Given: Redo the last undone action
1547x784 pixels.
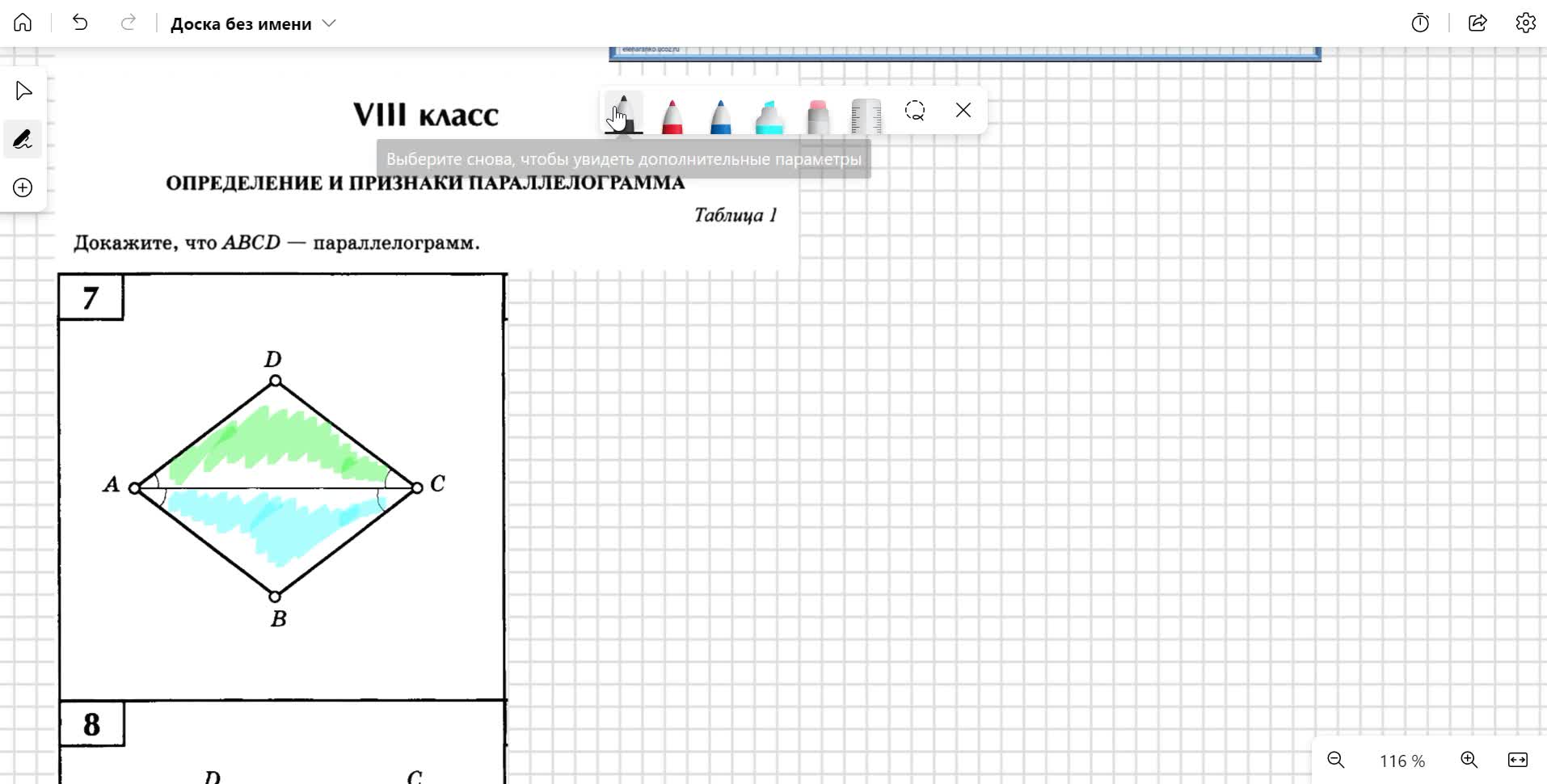Looking at the screenshot, I should coord(128,23).
